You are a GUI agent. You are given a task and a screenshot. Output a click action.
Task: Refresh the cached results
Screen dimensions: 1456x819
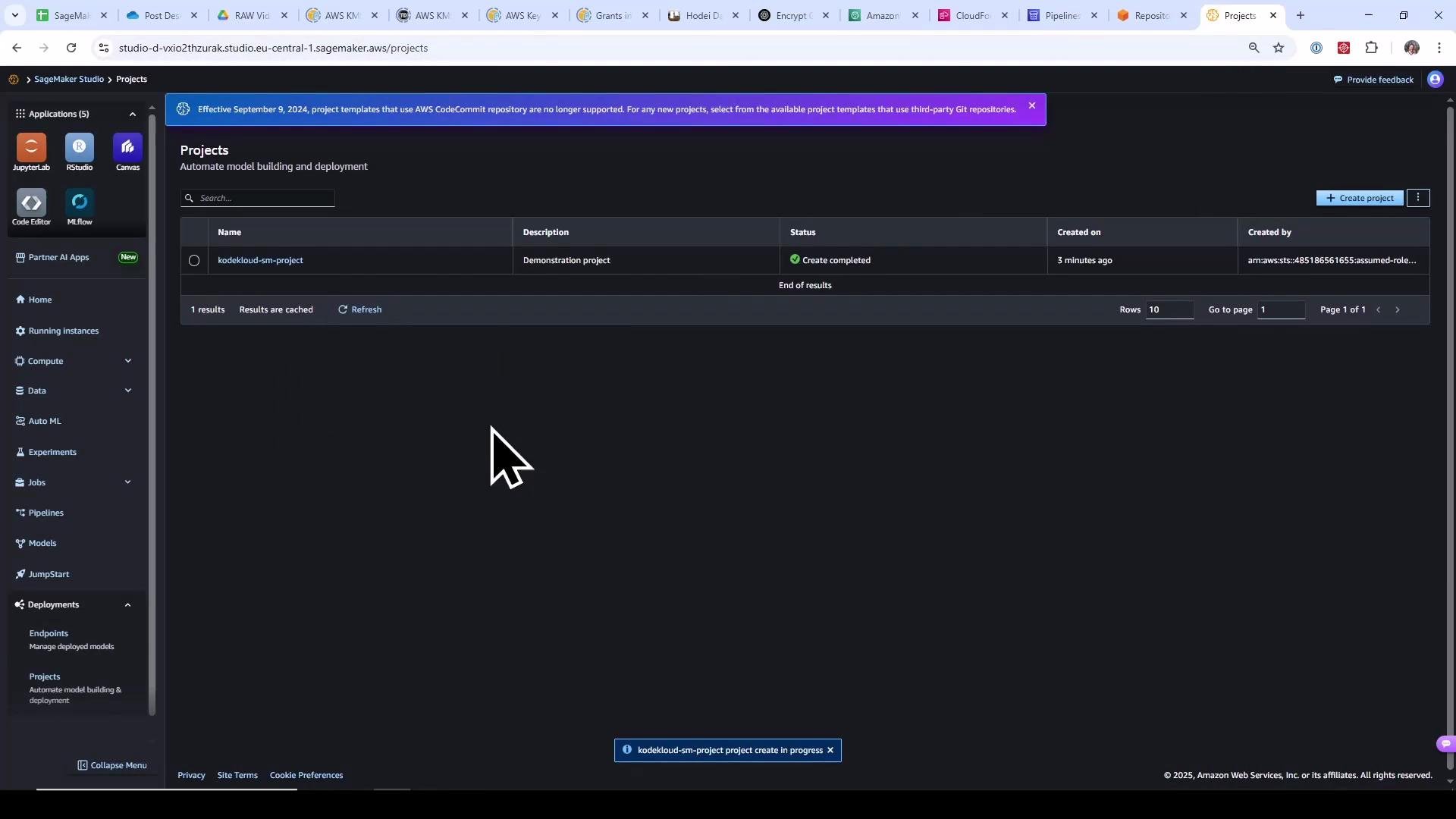359,309
